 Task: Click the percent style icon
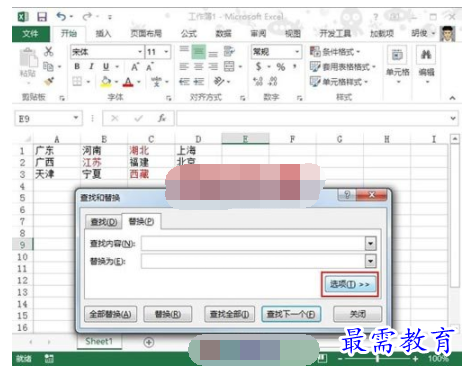(281, 67)
